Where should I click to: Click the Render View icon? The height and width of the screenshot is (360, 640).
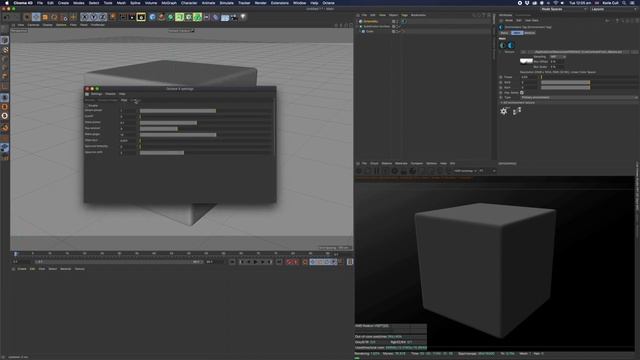pos(123,17)
